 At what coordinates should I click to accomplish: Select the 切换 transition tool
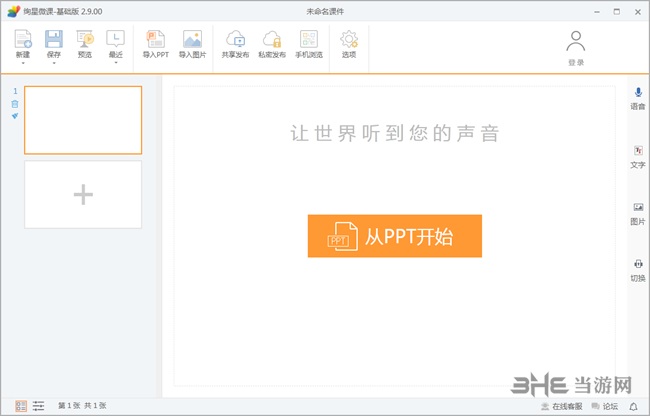tap(638, 264)
